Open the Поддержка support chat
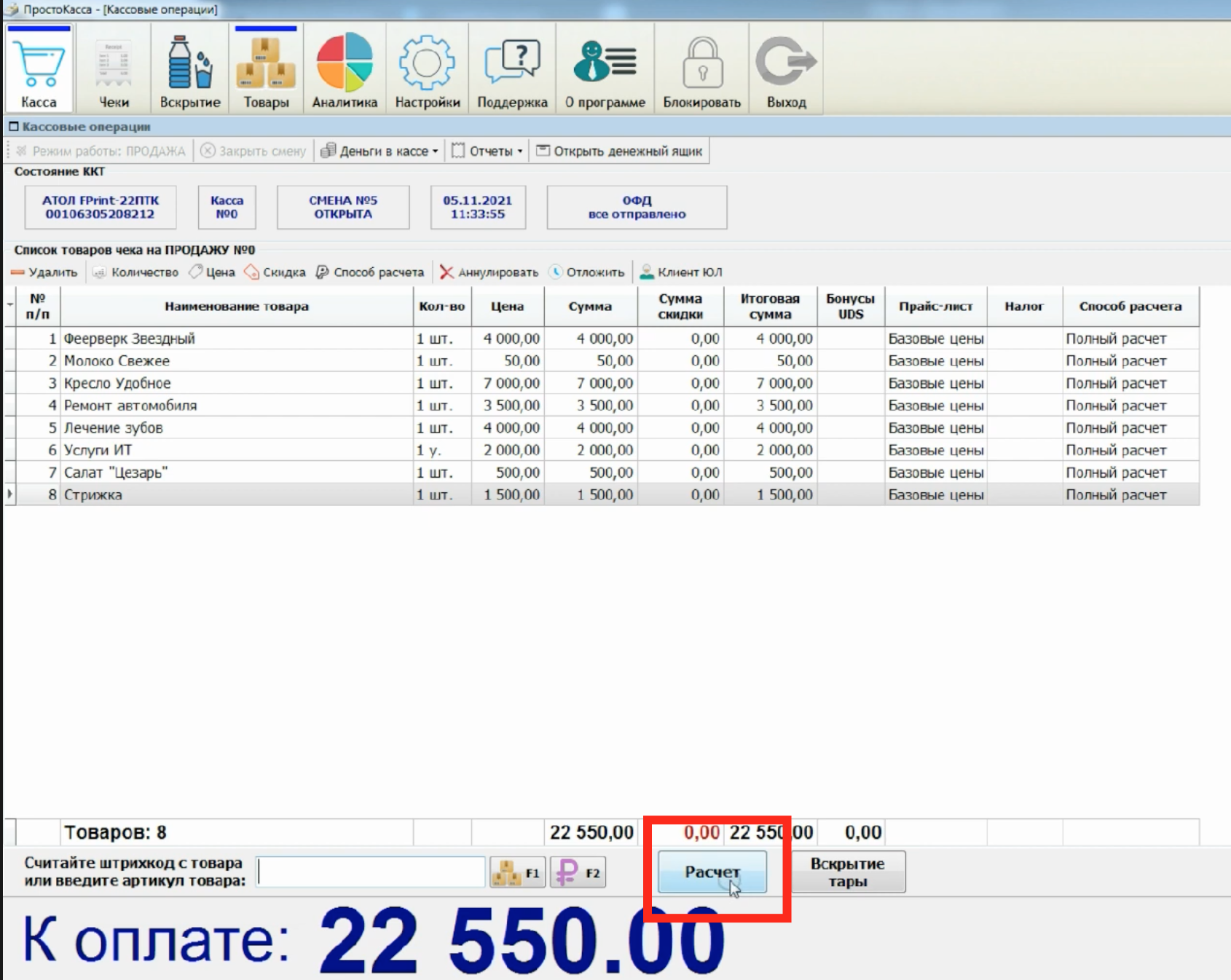Image resolution: width=1231 pixels, height=980 pixels. coord(512,68)
